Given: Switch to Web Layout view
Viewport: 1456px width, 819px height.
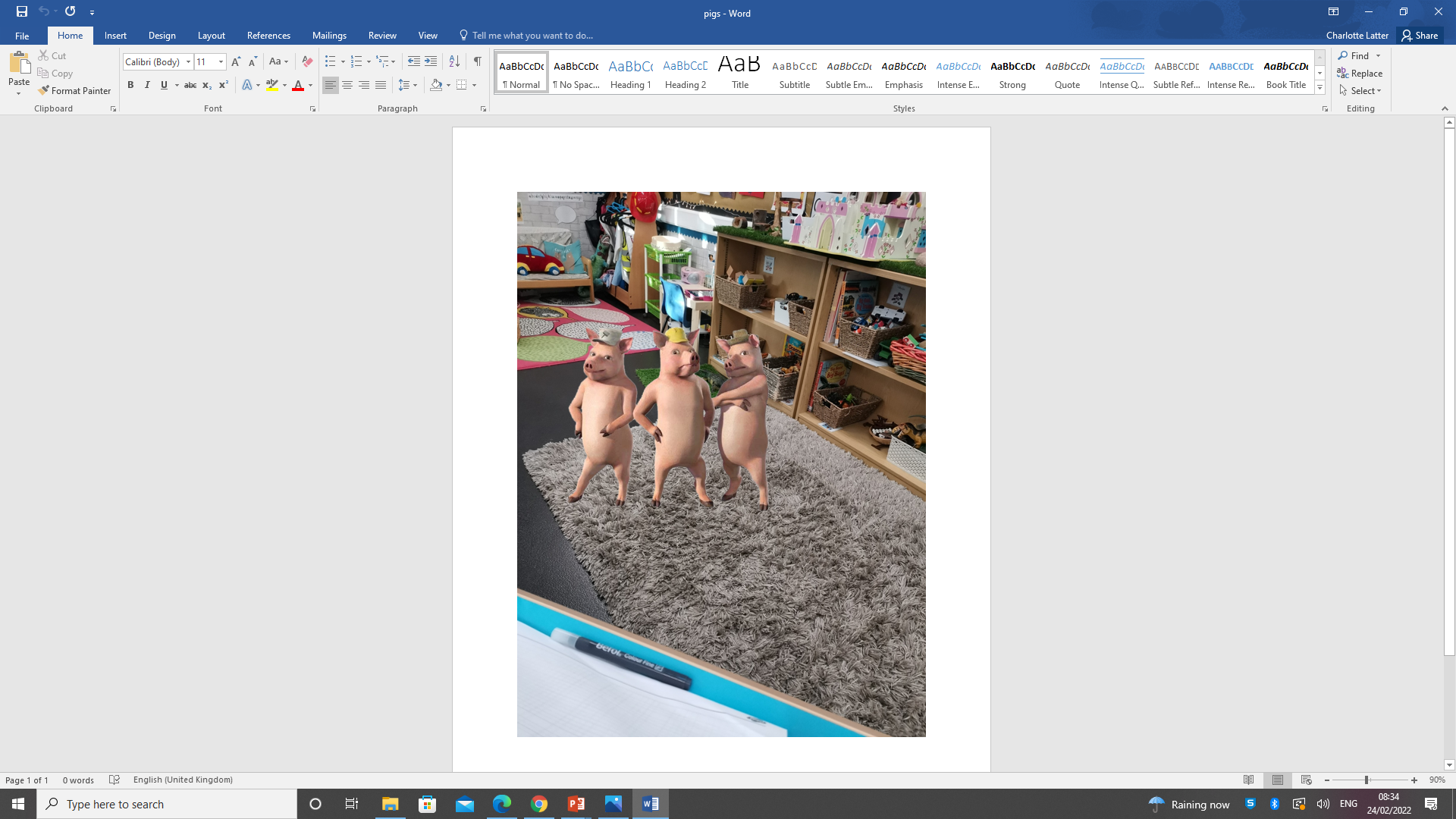Looking at the screenshot, I should pyautogui.click(x=1307, y=780).
